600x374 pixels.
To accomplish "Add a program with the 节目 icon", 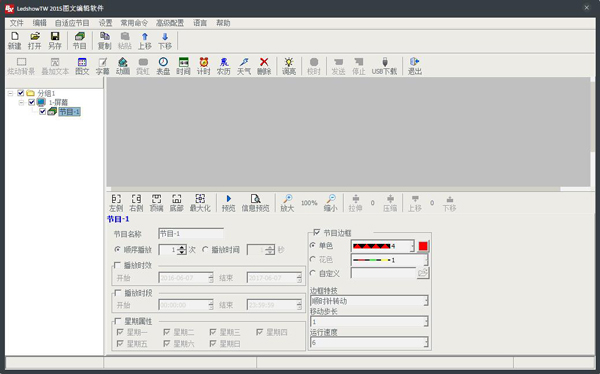I will tap(80, 41).
